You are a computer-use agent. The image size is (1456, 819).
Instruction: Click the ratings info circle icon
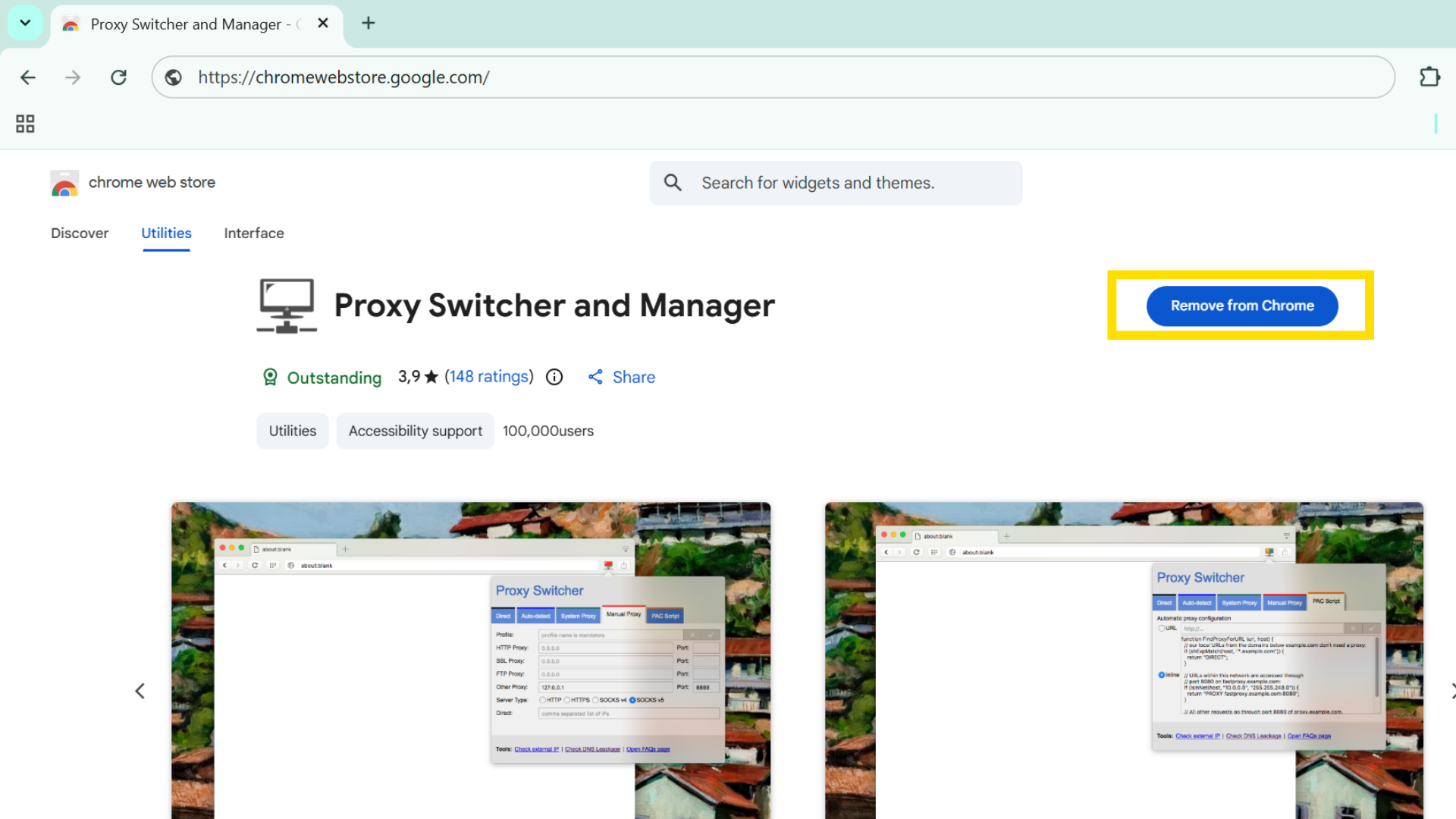click(554, 377)
